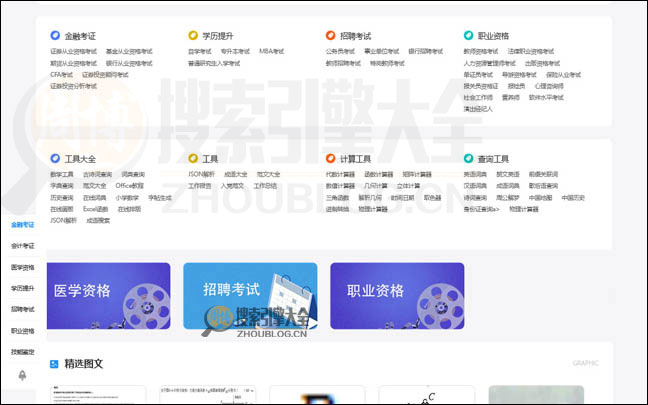
Task: Click the teal icon beside 职业资格 heading
Action: click(x=468, y=36)
